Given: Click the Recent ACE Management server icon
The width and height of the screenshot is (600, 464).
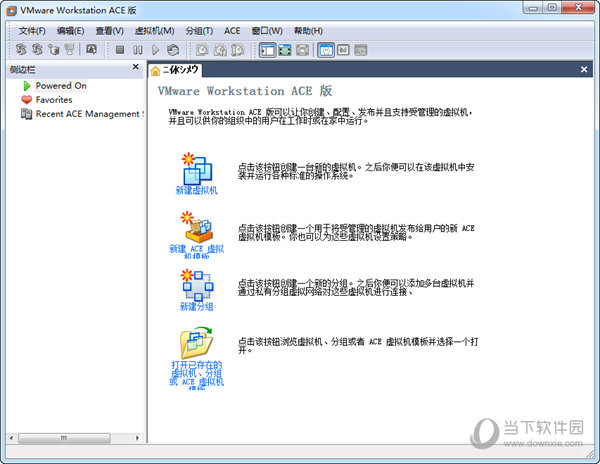Looking at the screenshot, I should click(x=26, y=114).
